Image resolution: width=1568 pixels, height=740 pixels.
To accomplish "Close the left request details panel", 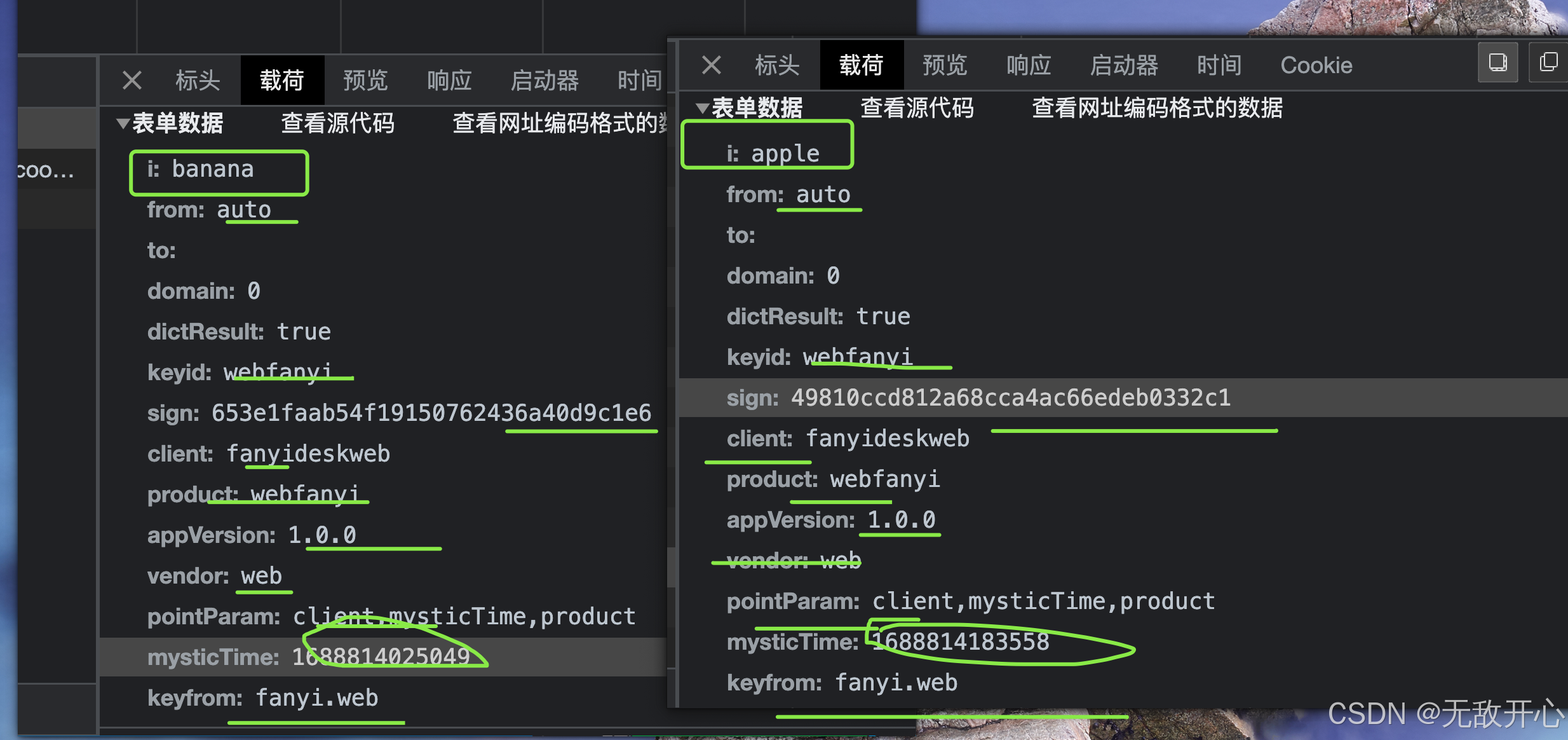I will [132, 80].
